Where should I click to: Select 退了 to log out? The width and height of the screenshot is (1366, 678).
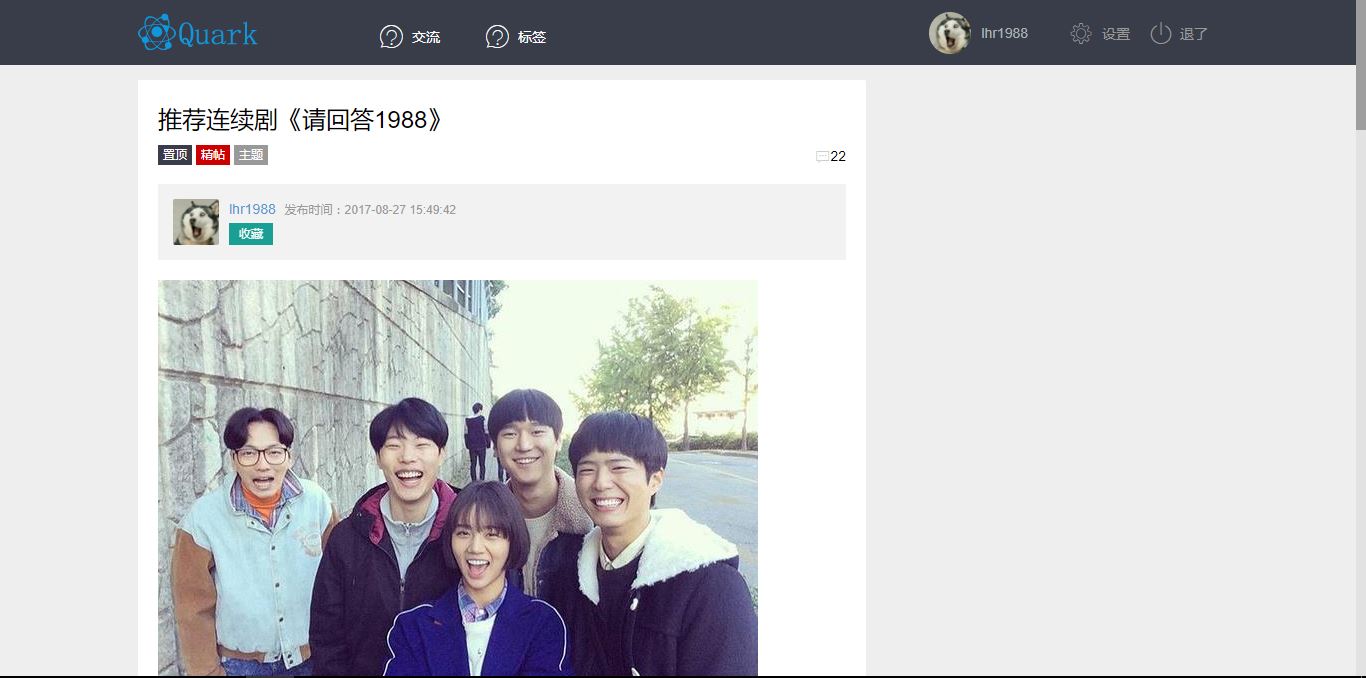point(1194,34)
